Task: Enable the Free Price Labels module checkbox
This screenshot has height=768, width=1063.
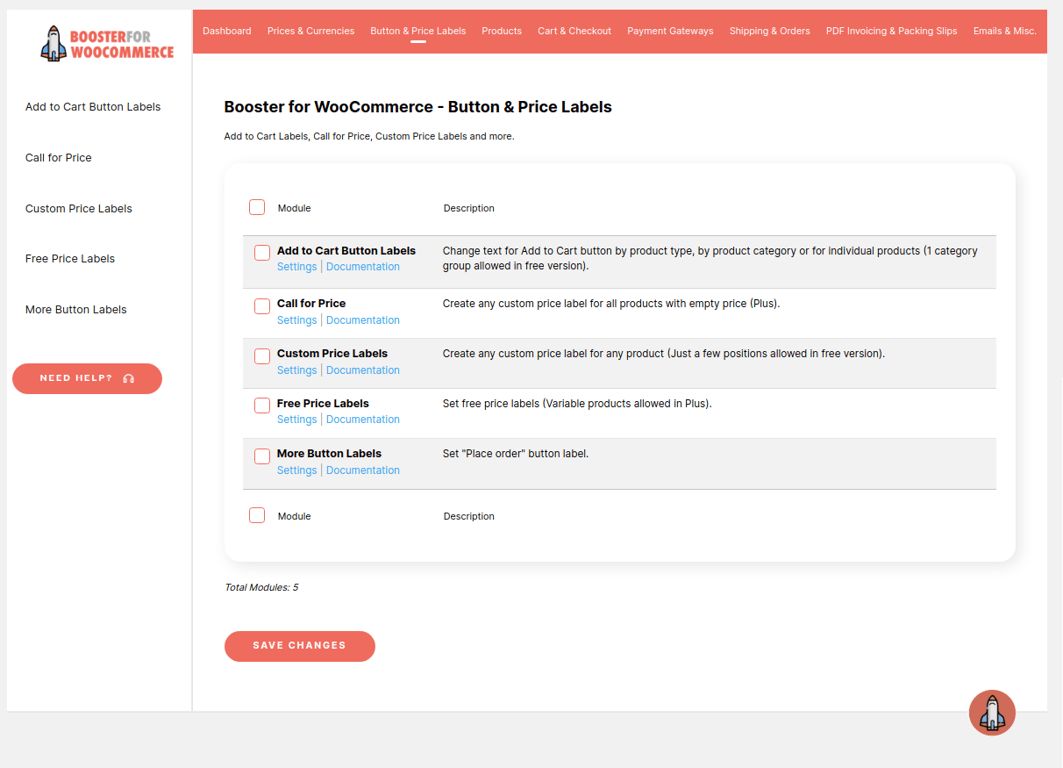Action: (262, 405)
